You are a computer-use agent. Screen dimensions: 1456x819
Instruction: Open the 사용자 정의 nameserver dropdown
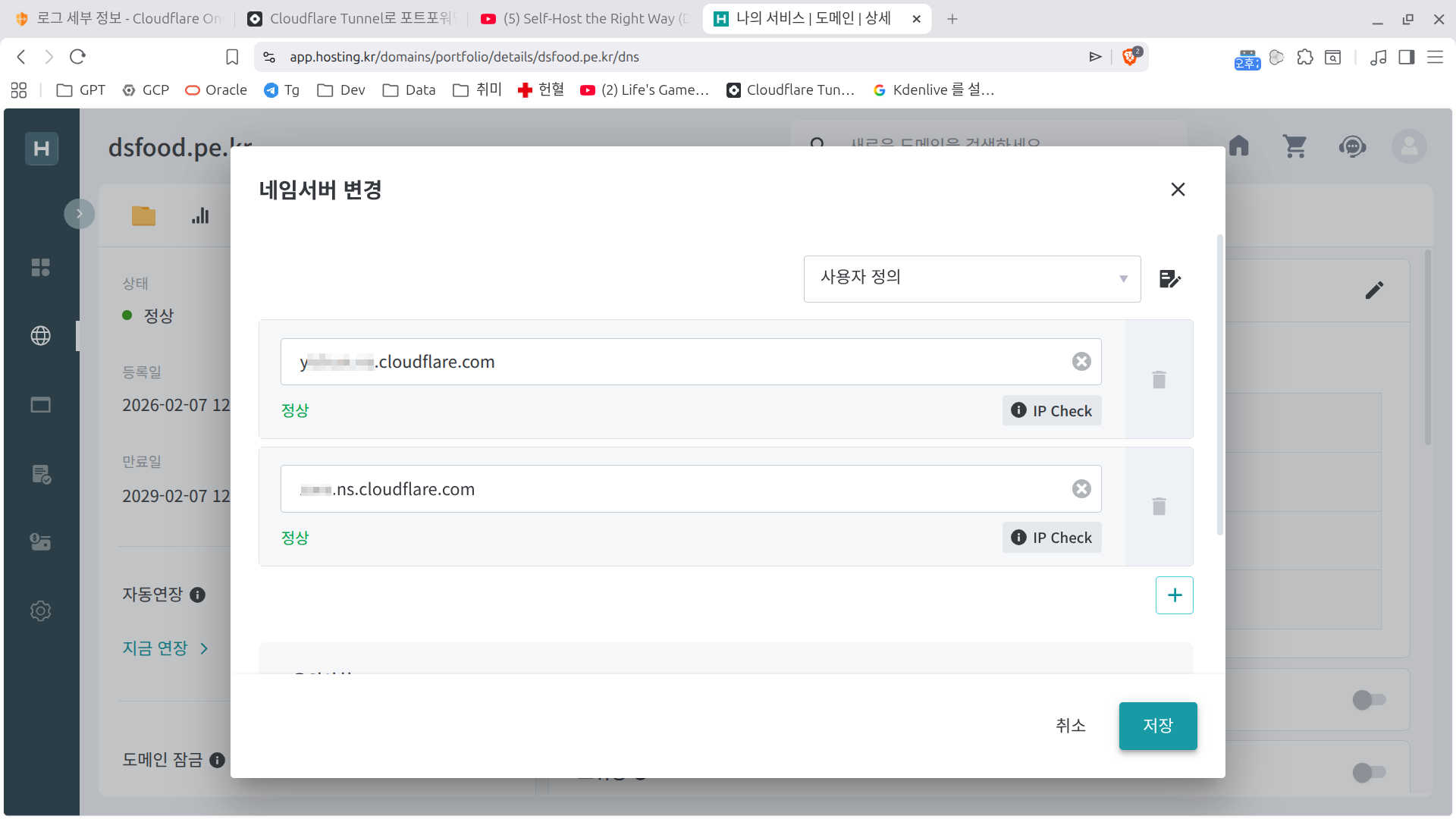click(971, 278)
